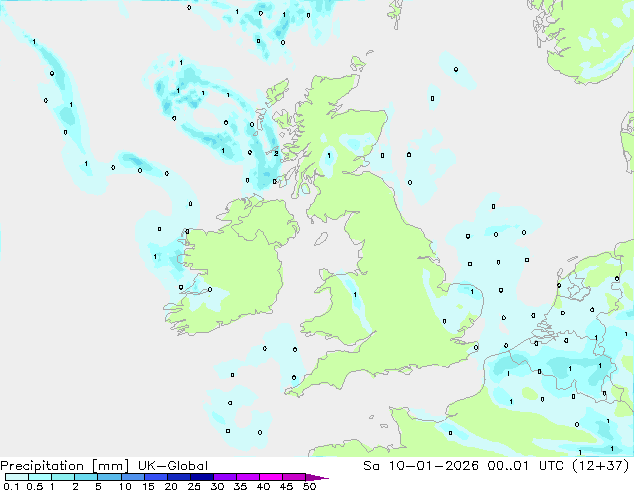The height and width of the screenshot is (490, 634).
Task: Click the '2' precipitation value west of Scotland
Action: point(276,153)
